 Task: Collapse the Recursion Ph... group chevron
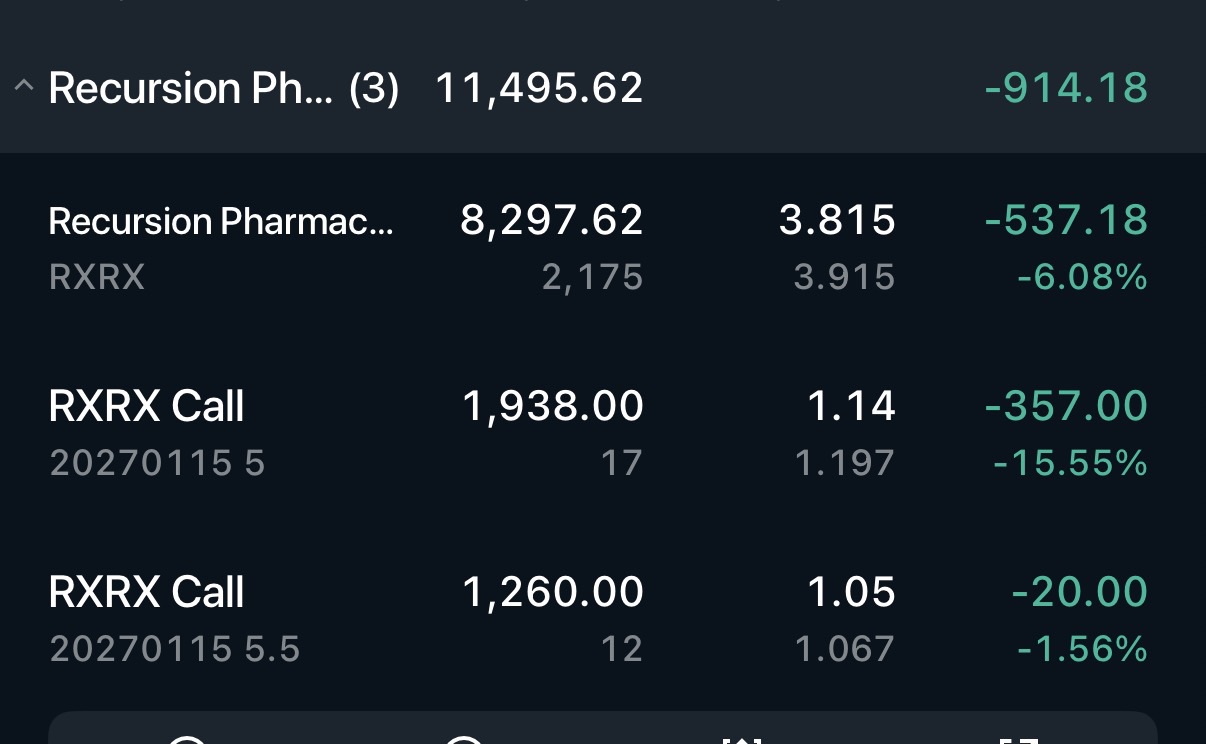pyautogui.click(x=24, y=87)
